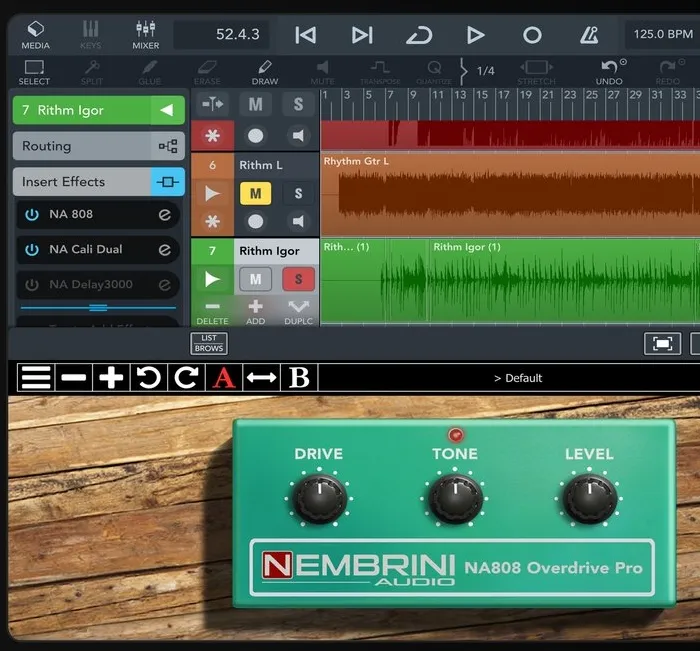The width and height of the screenshot is (700, 651).
Task: Unmute the Rithm L track
Action: [256, 193]
